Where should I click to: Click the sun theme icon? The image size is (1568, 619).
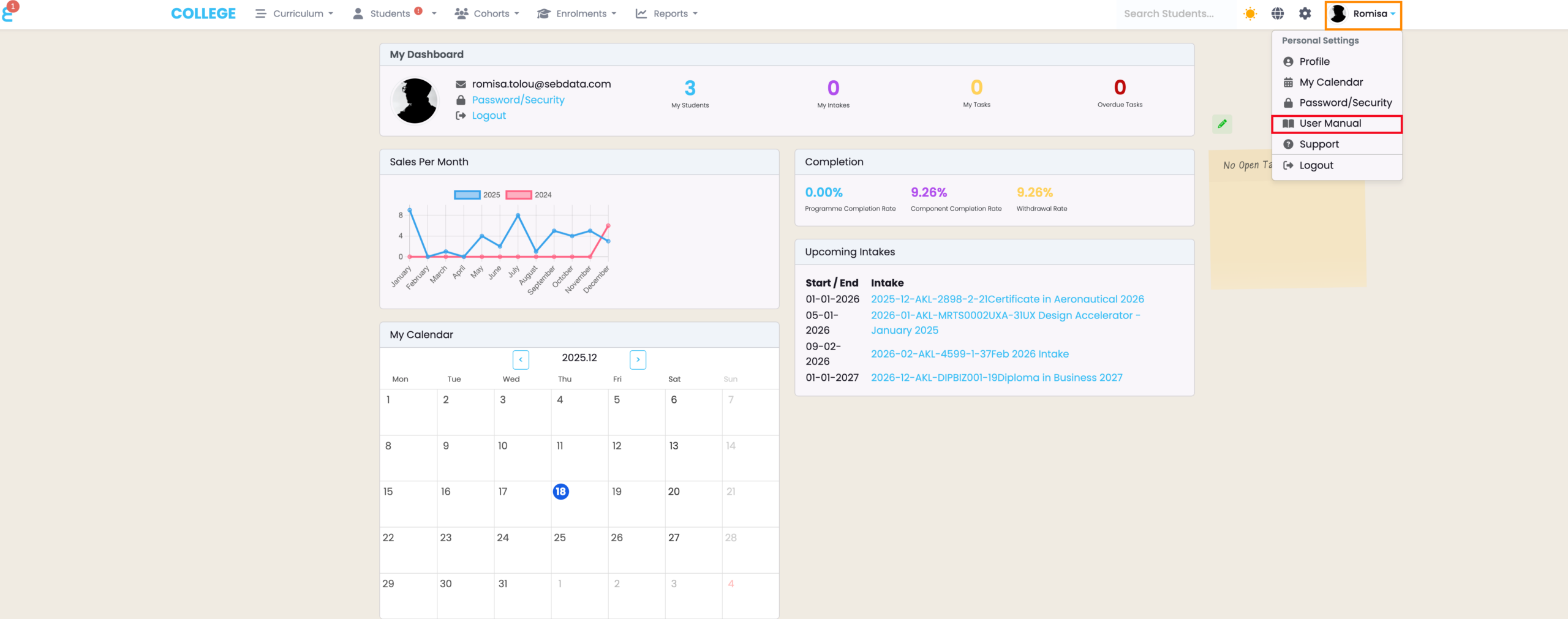pyautogui.click(x=1249, y=13)
